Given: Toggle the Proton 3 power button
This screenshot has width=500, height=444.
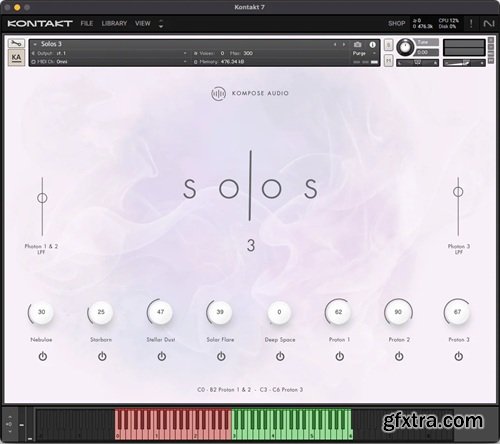Looking at the screenshot, I should [459, 356].
